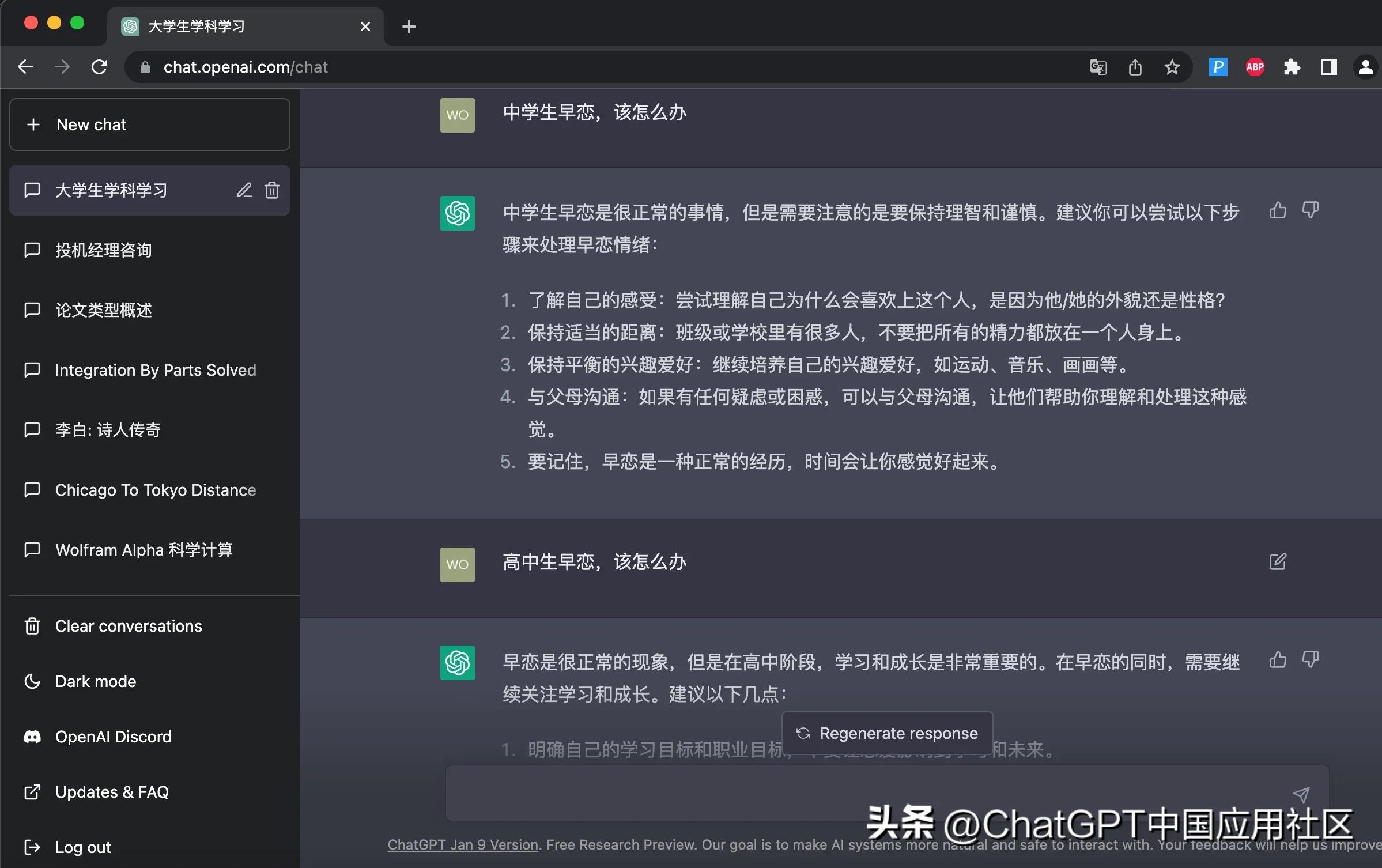
Task: Click Regenerate response
Action: (x=886, y=733)
